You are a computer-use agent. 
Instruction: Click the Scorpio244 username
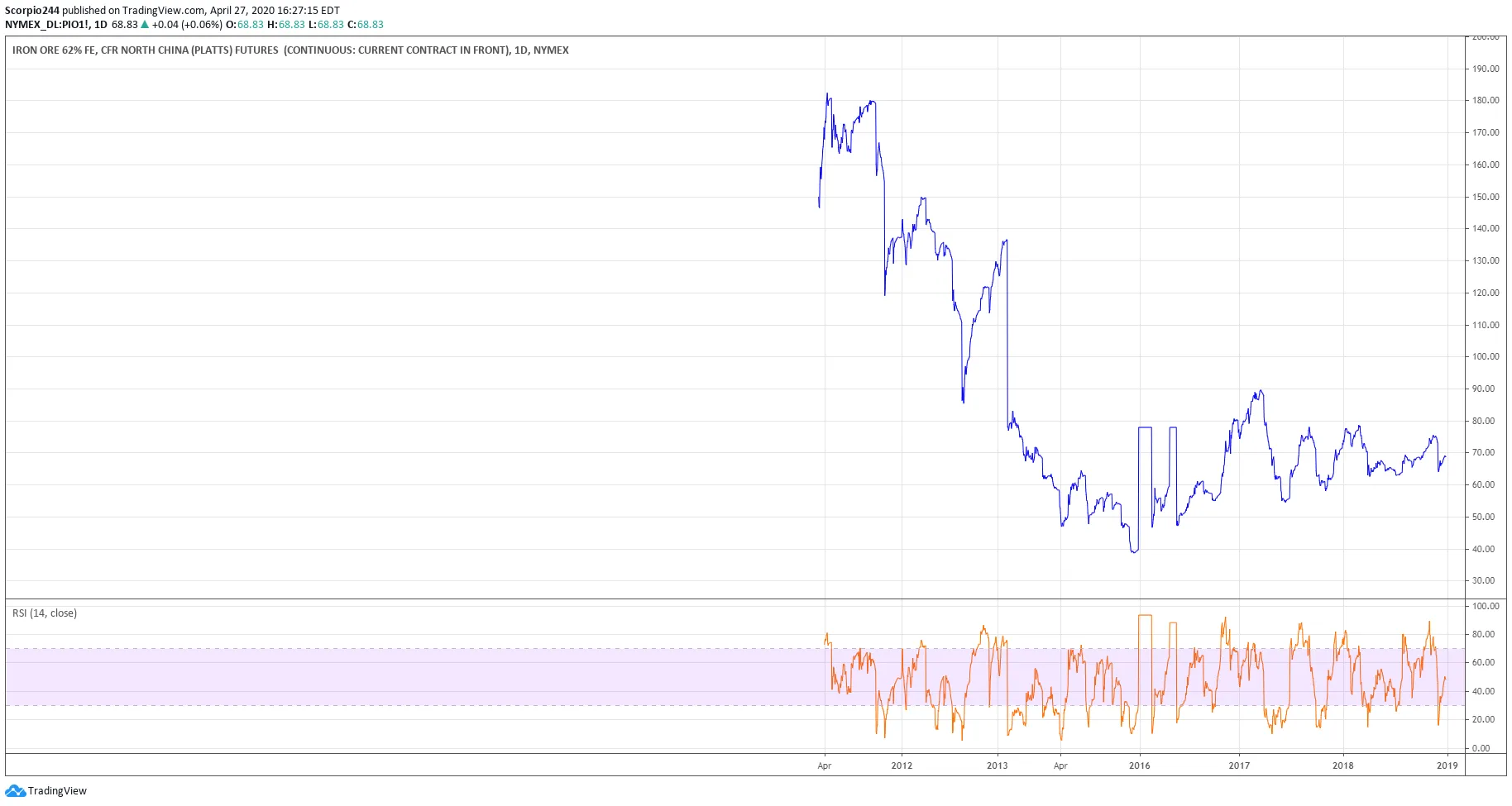click(x=32, y=11)
